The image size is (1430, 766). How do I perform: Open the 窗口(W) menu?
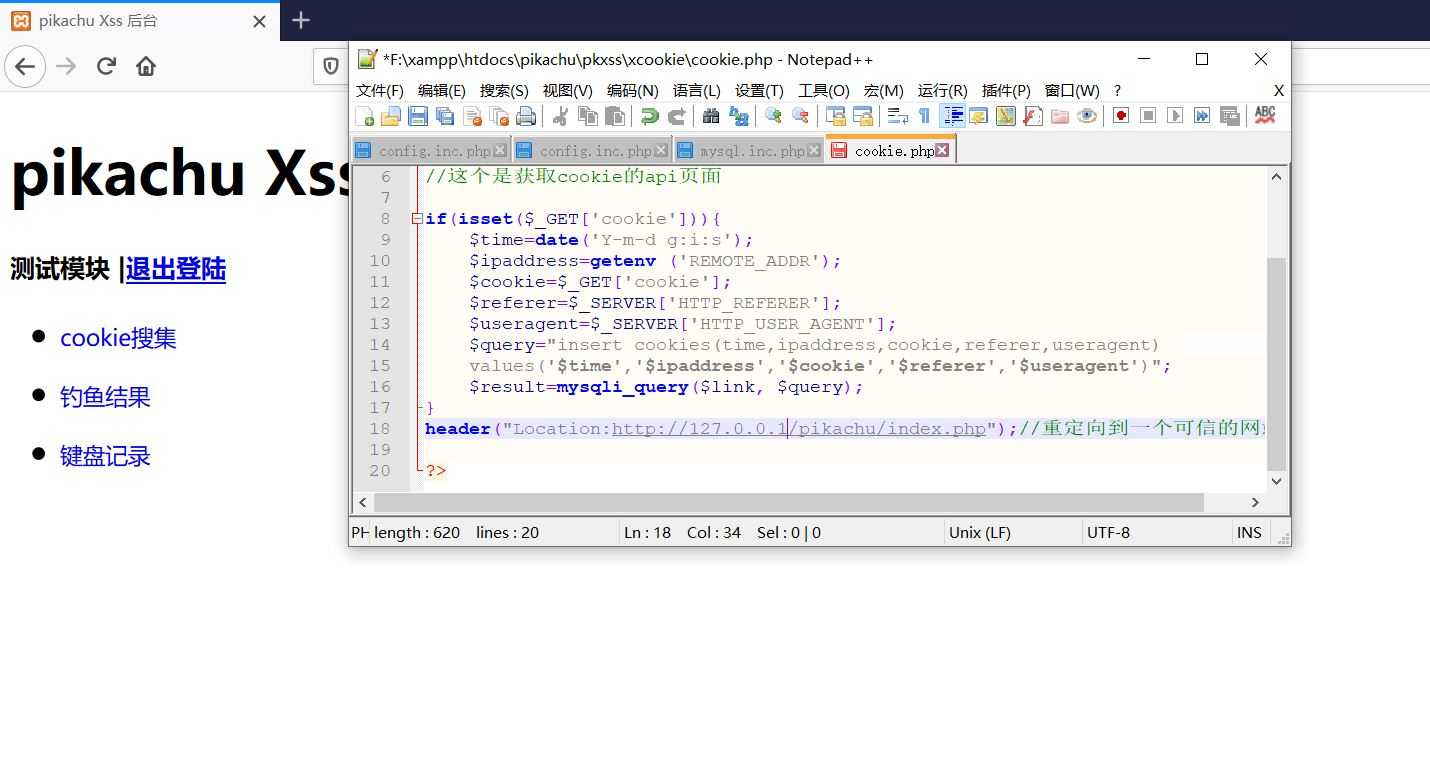click(1072, 90)
